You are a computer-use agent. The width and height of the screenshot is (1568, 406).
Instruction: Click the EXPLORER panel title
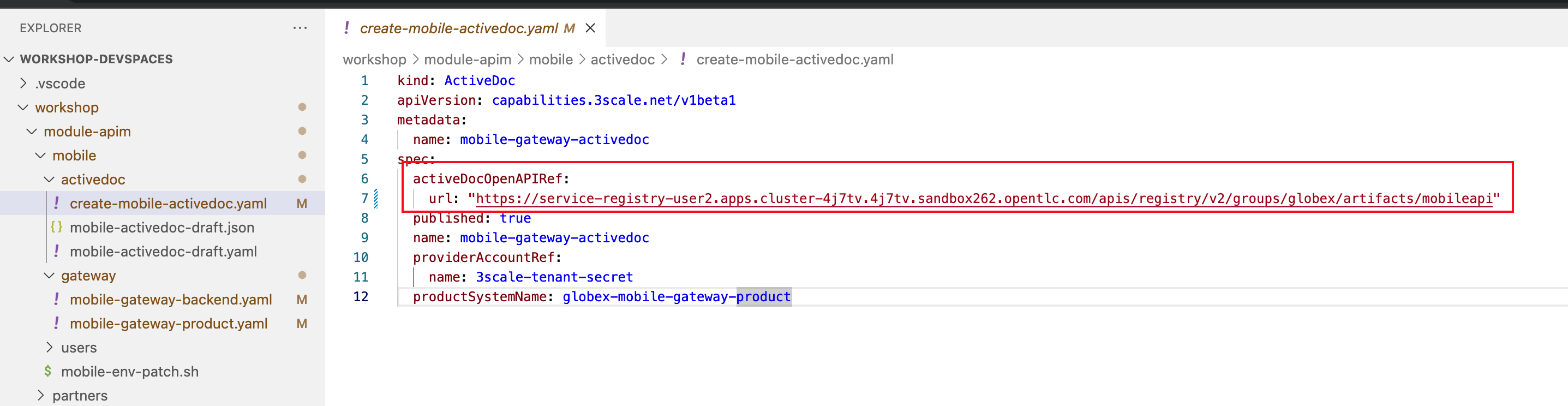[51, 28]
